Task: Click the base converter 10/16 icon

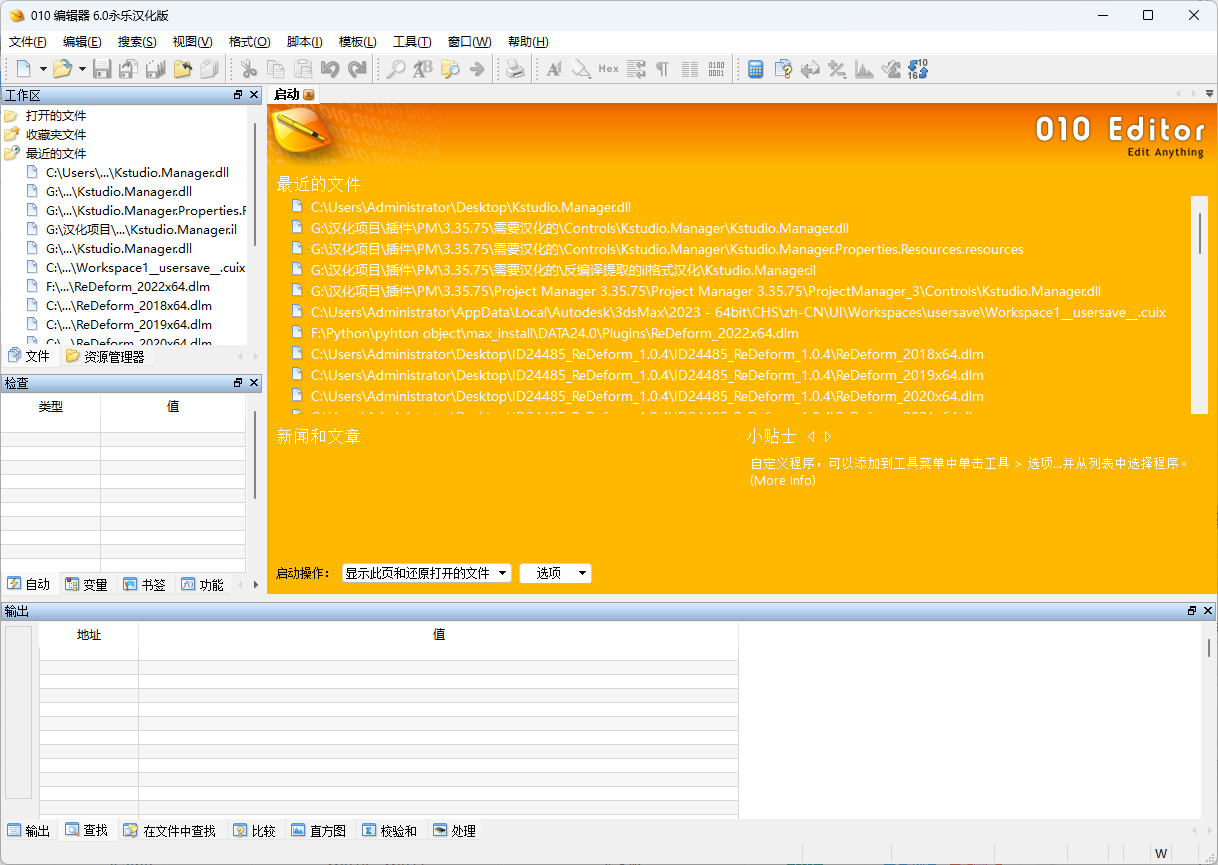Action: click(918, 69)
